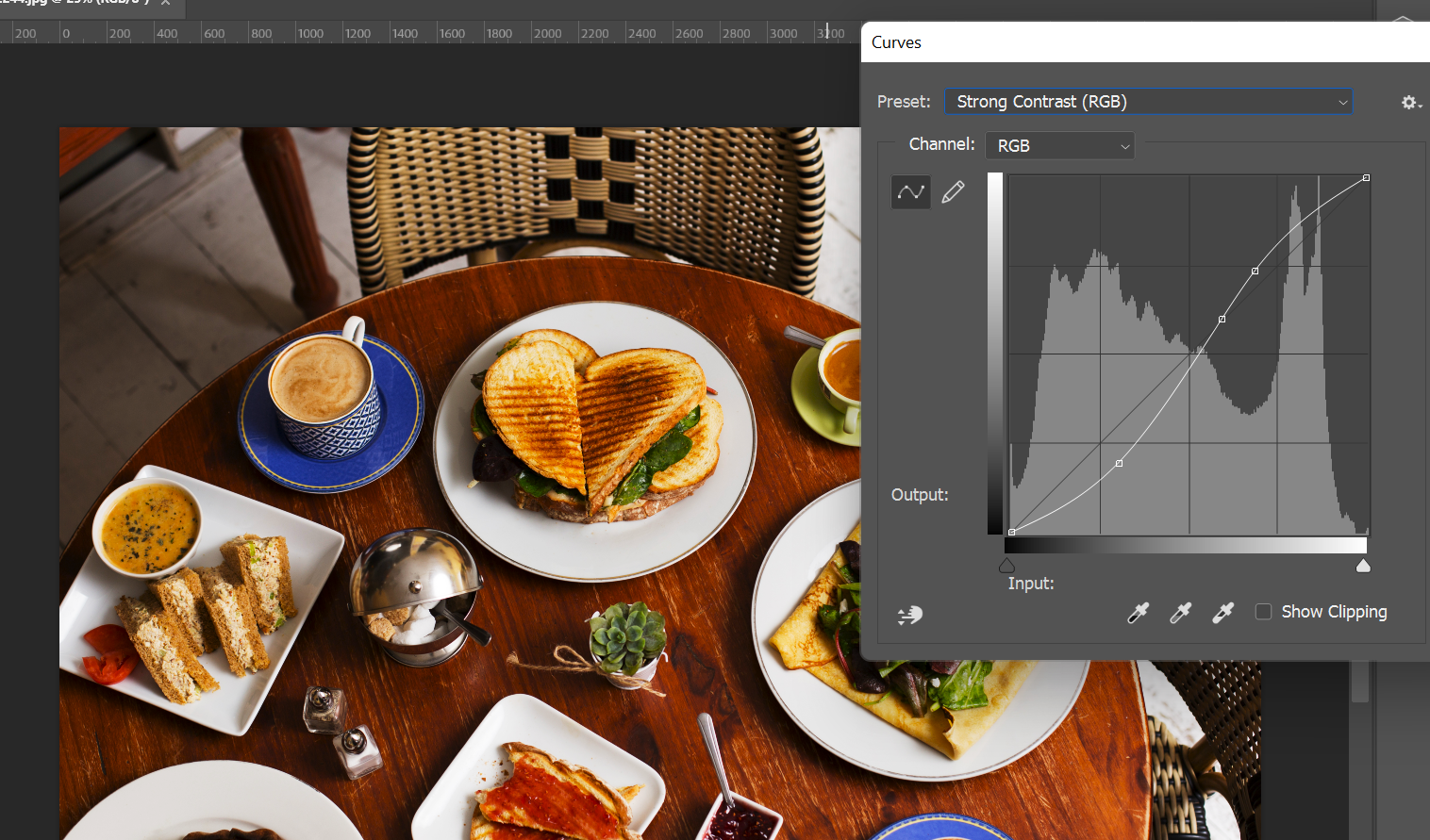Image resolution: width=1430 pixels, height=840 pixels.
Task: Pick the black point eyedropper
Action: point(1138,613)
